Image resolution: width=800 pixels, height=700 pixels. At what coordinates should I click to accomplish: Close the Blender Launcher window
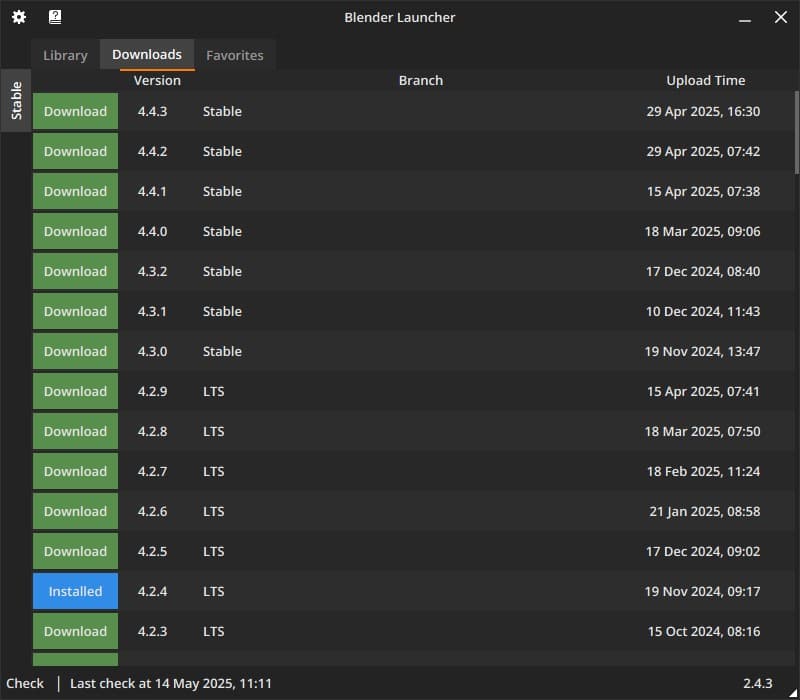781,17
